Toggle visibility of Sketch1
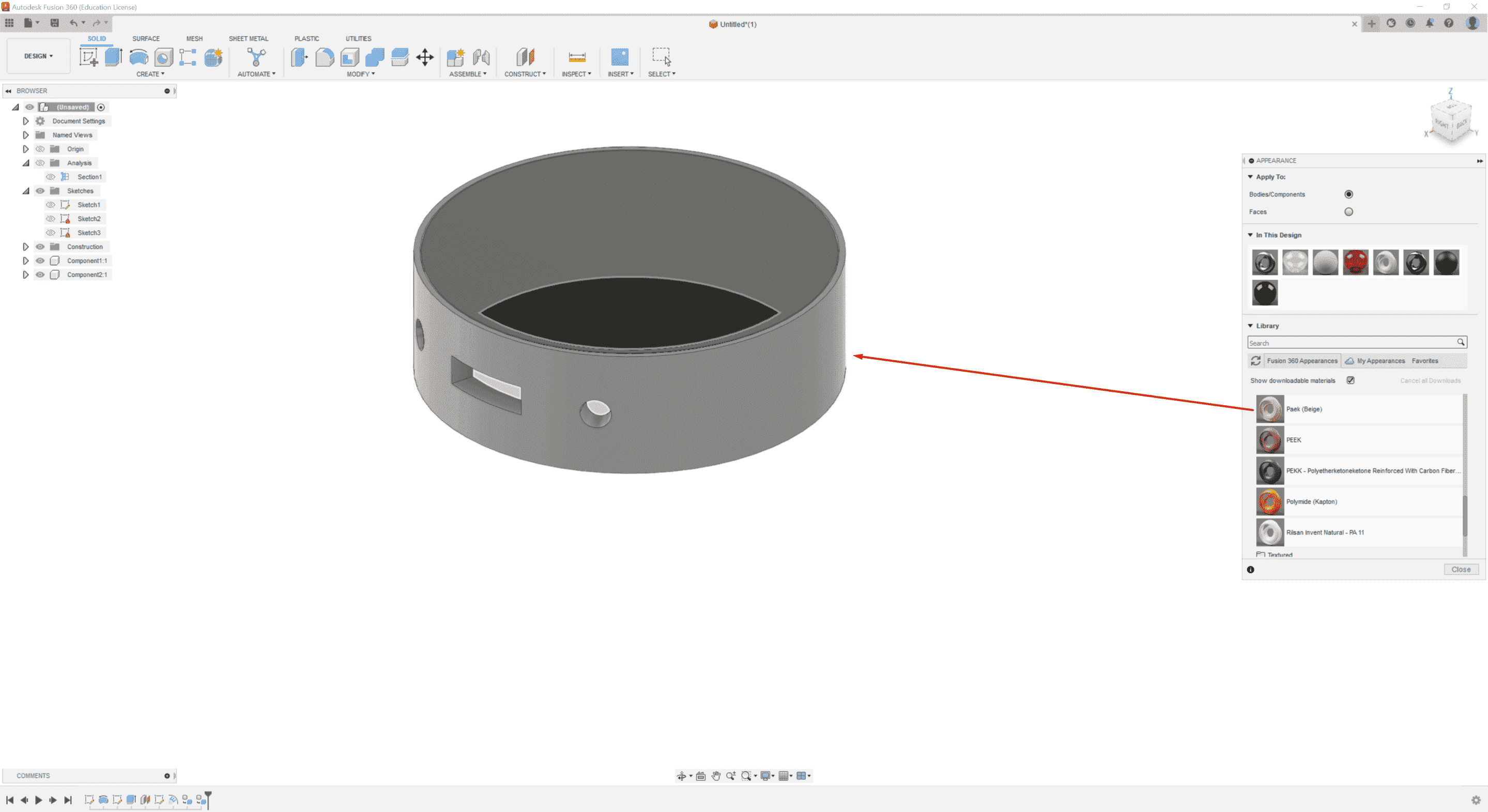This screenshot has height=812, width=1488. point(51,205)
